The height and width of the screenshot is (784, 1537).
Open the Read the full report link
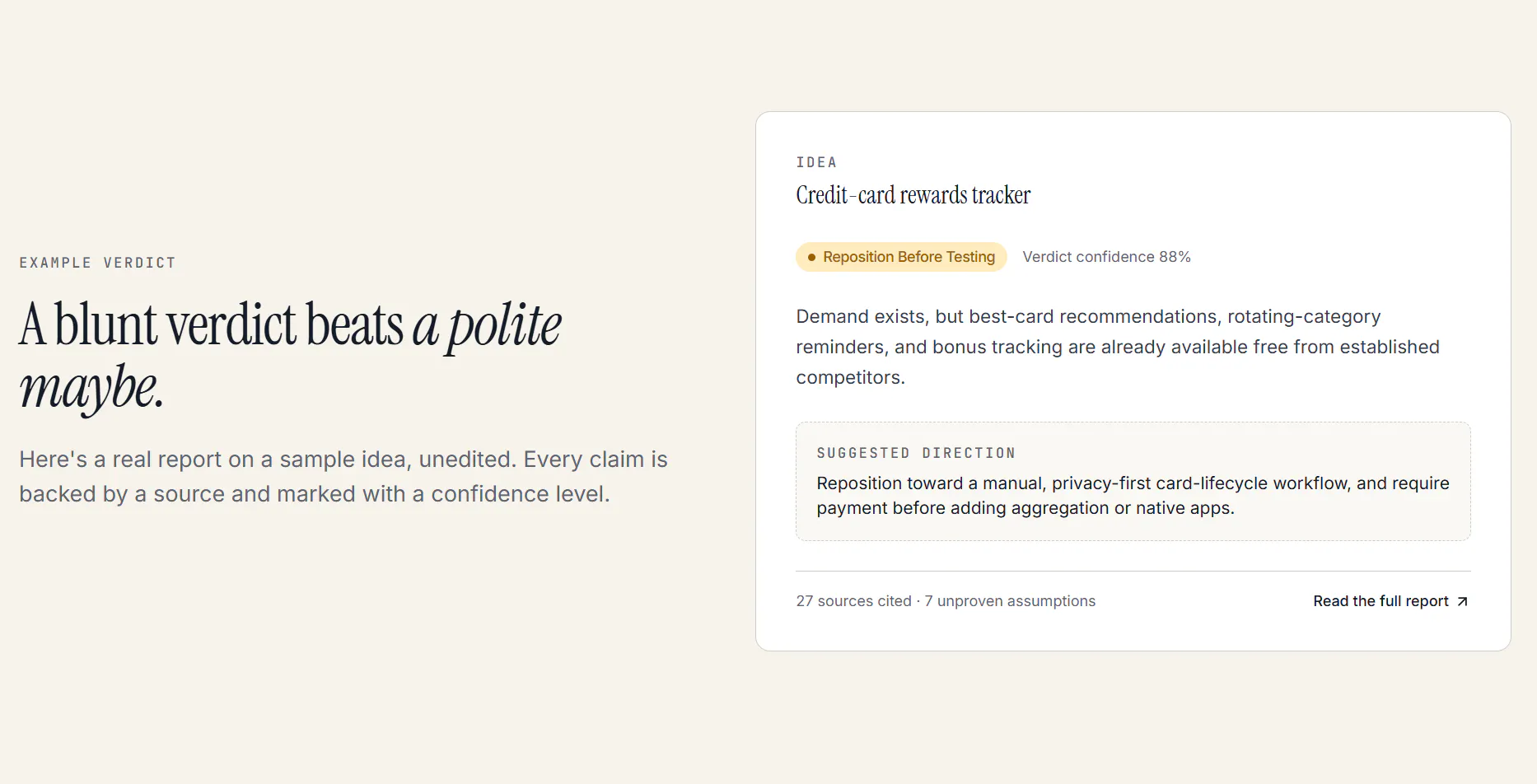(1390, 601)
